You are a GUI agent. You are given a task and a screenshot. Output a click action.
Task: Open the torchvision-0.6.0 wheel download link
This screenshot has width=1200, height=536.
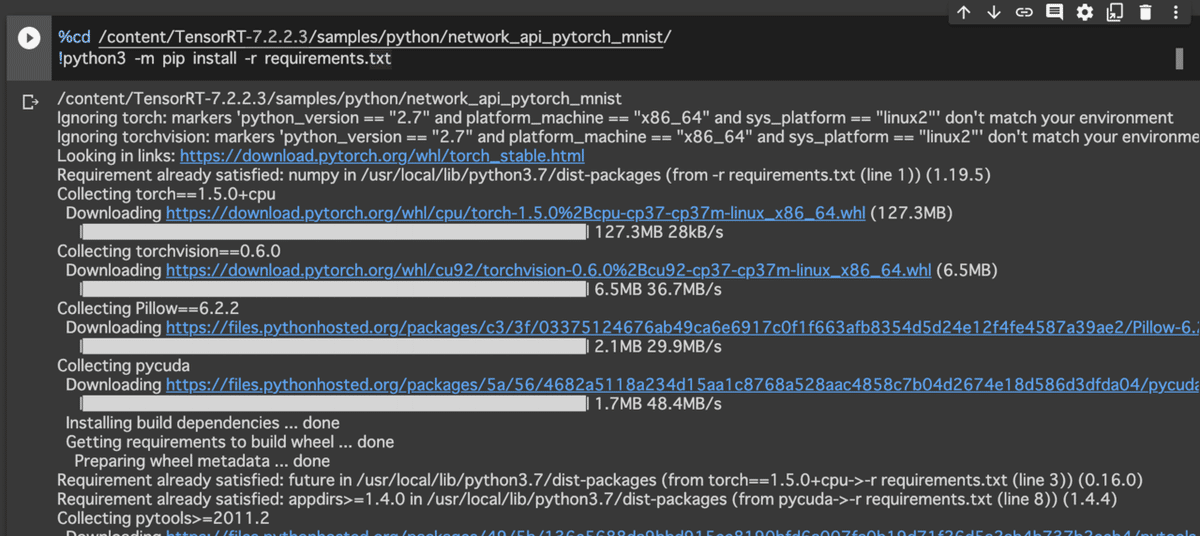pos(548,271)
